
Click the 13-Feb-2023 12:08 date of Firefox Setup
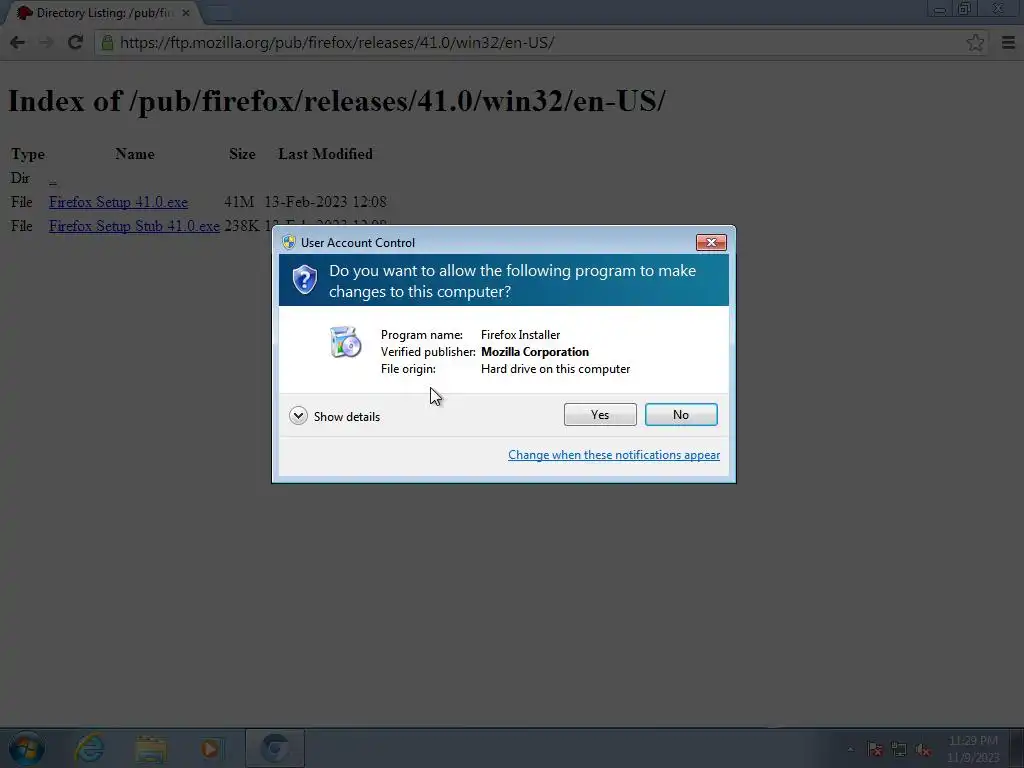325,202
